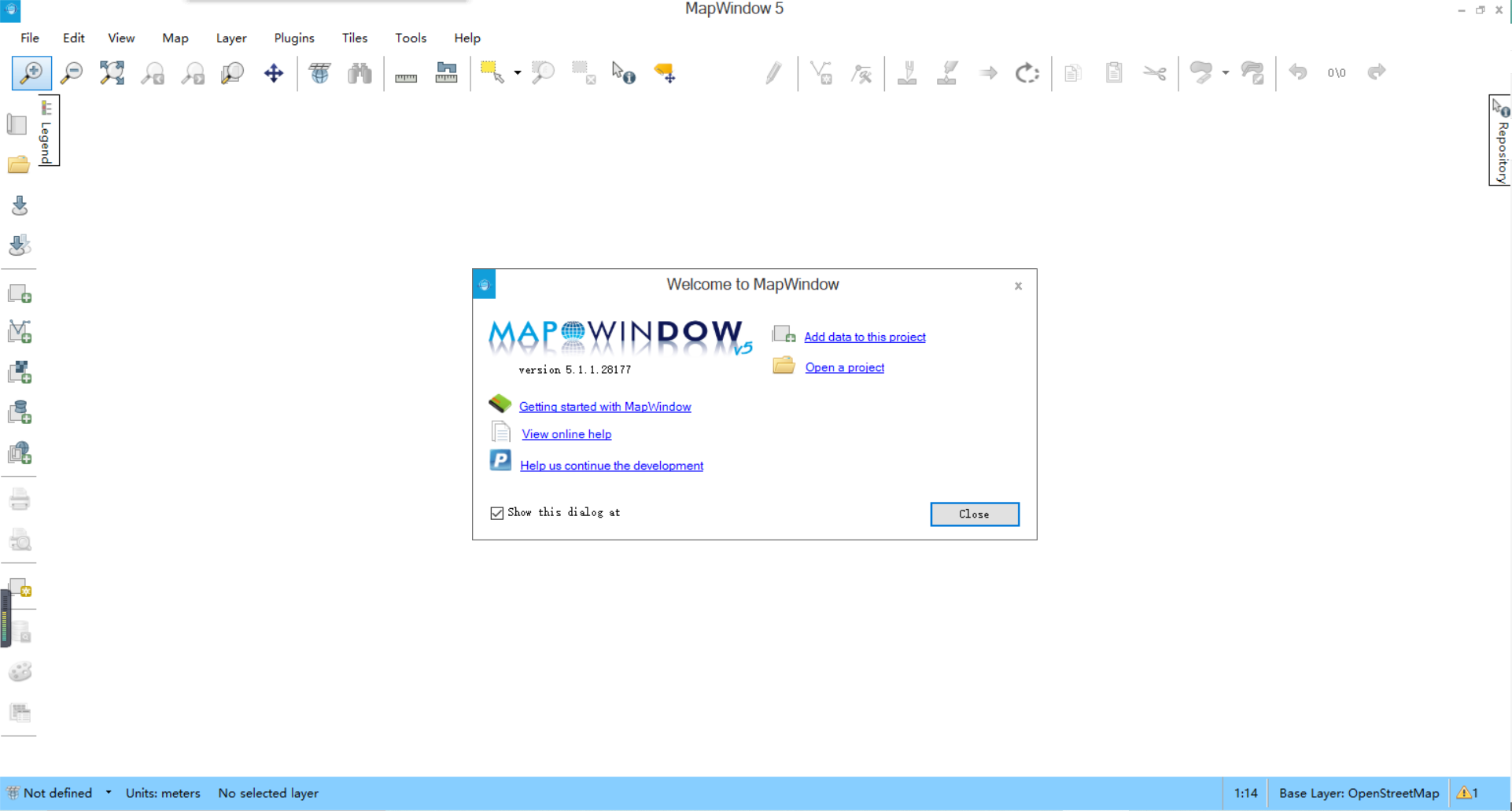The width and height of the screenshot is (1512, 811).
Task: Click the paste clipboard icon
Action: (1114, 73)
